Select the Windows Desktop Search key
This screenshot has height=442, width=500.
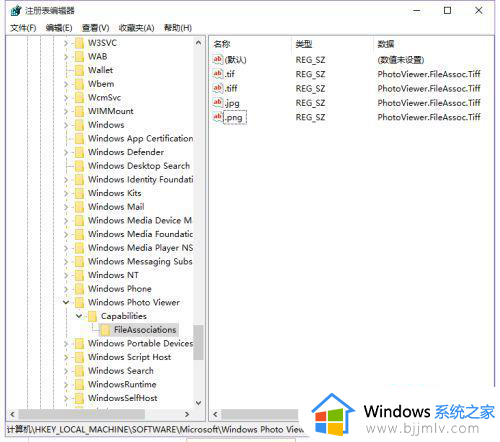(139, 166)
